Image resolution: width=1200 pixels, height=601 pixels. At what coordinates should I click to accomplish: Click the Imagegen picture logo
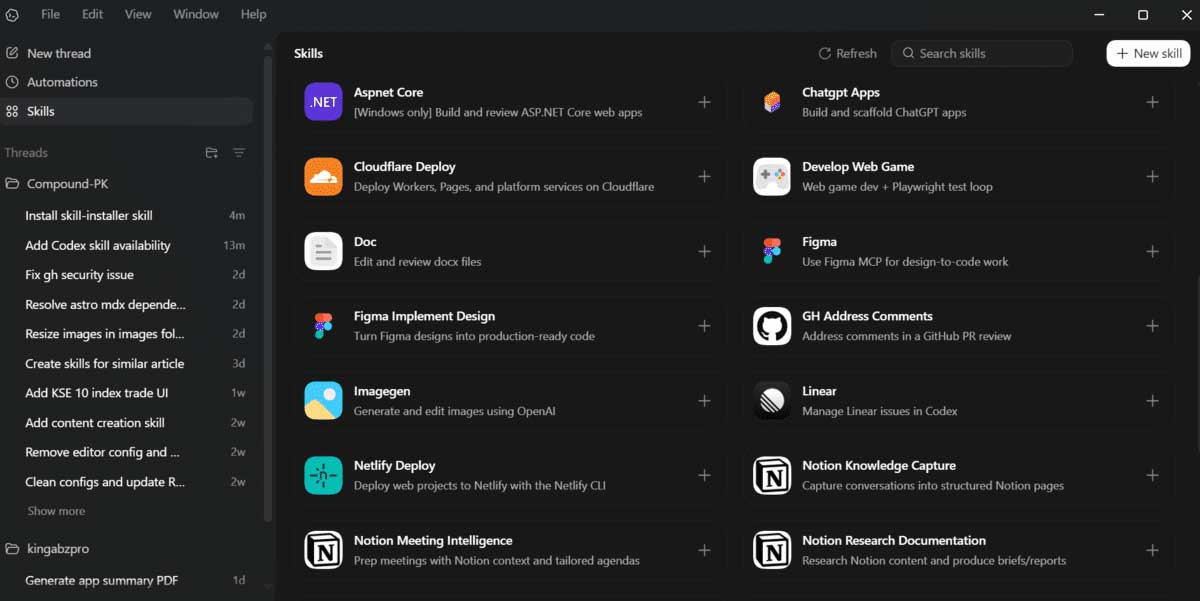point(323,401)
